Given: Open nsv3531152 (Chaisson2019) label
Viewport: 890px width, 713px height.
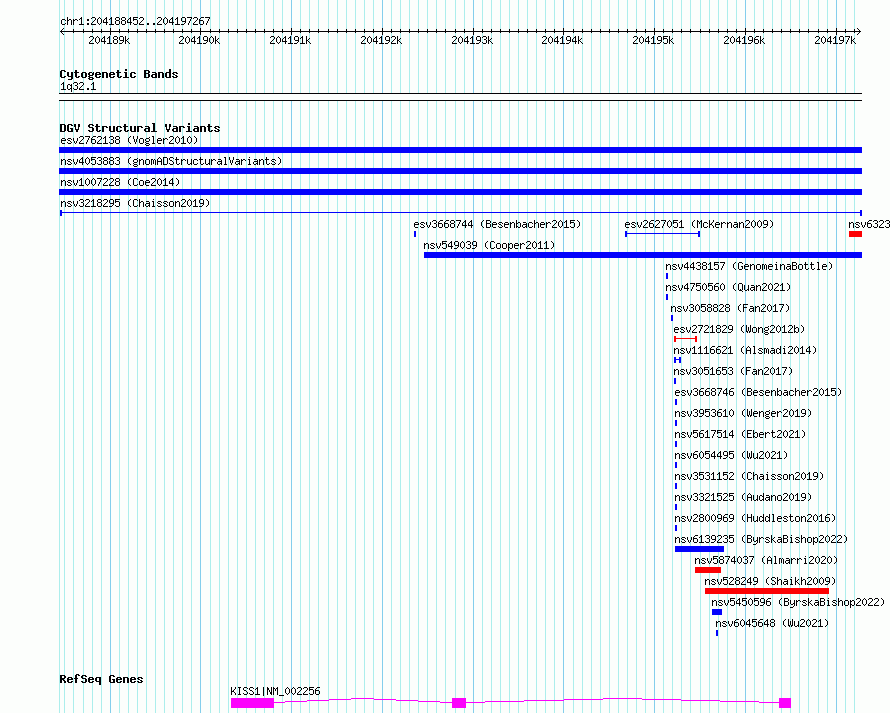Looking at the screenshot, I should 749,476.
